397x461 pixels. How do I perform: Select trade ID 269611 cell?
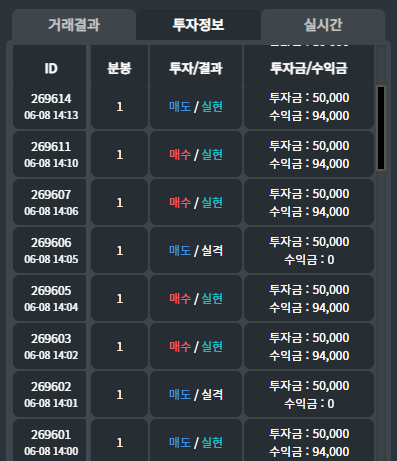click(x=50, y=155)
